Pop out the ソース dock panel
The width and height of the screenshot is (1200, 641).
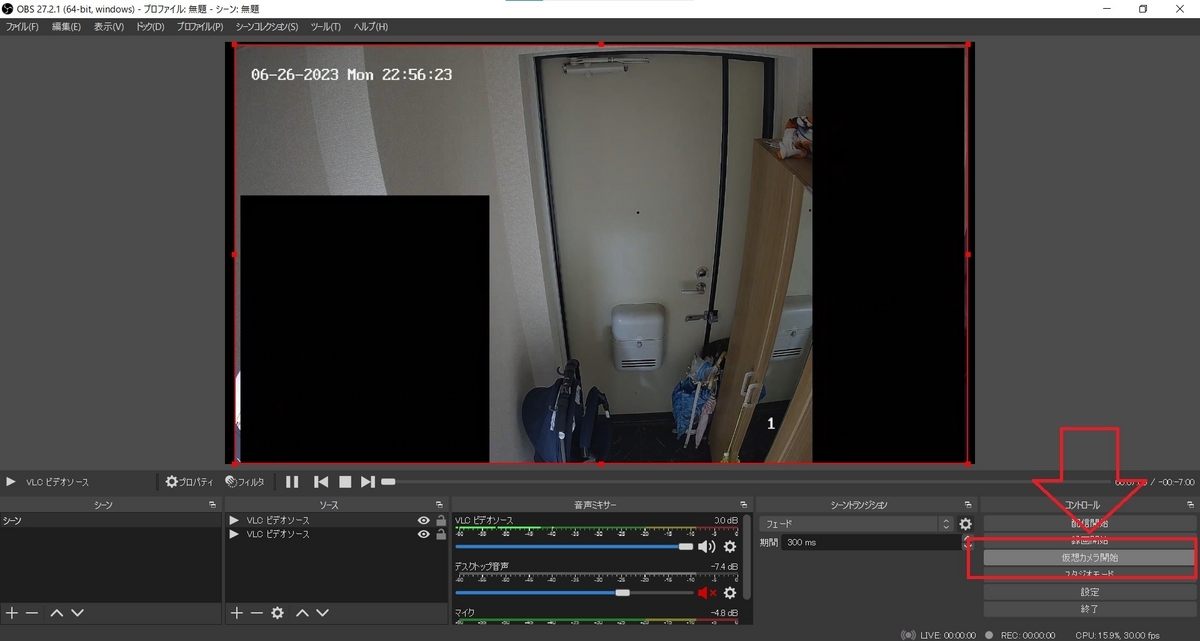439,505
